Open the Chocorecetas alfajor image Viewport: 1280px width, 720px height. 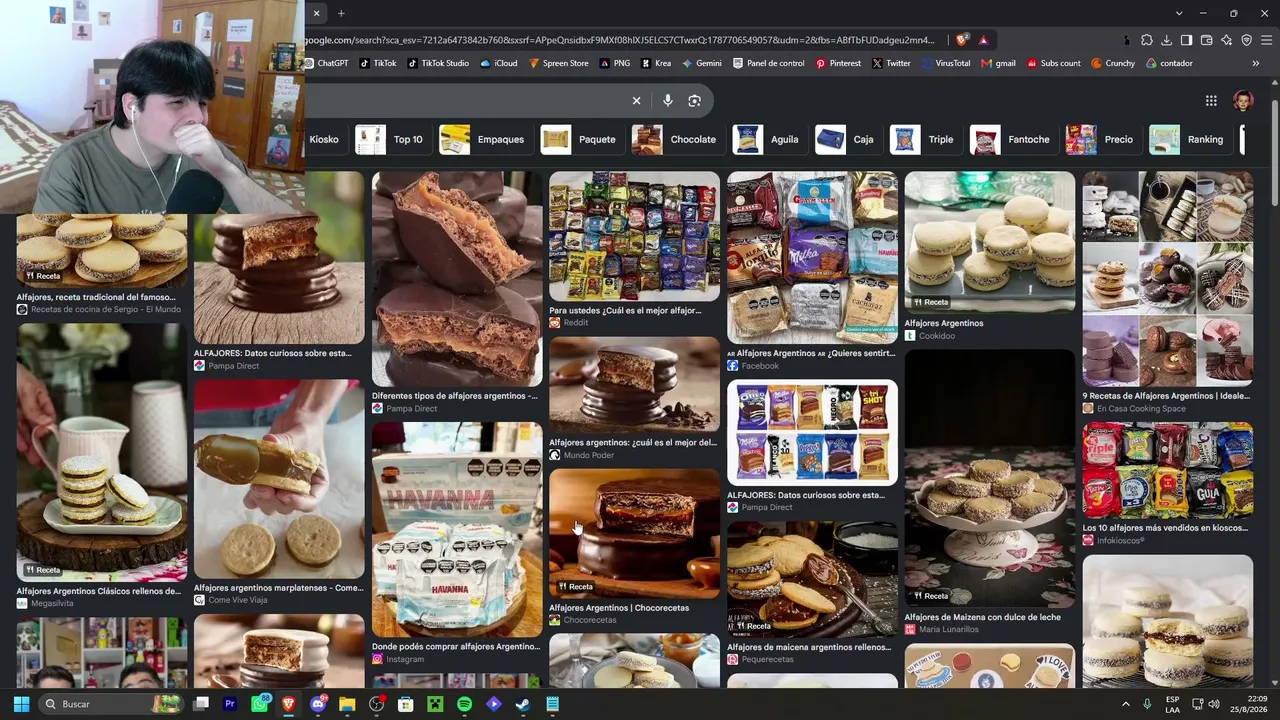click(634, 534)
